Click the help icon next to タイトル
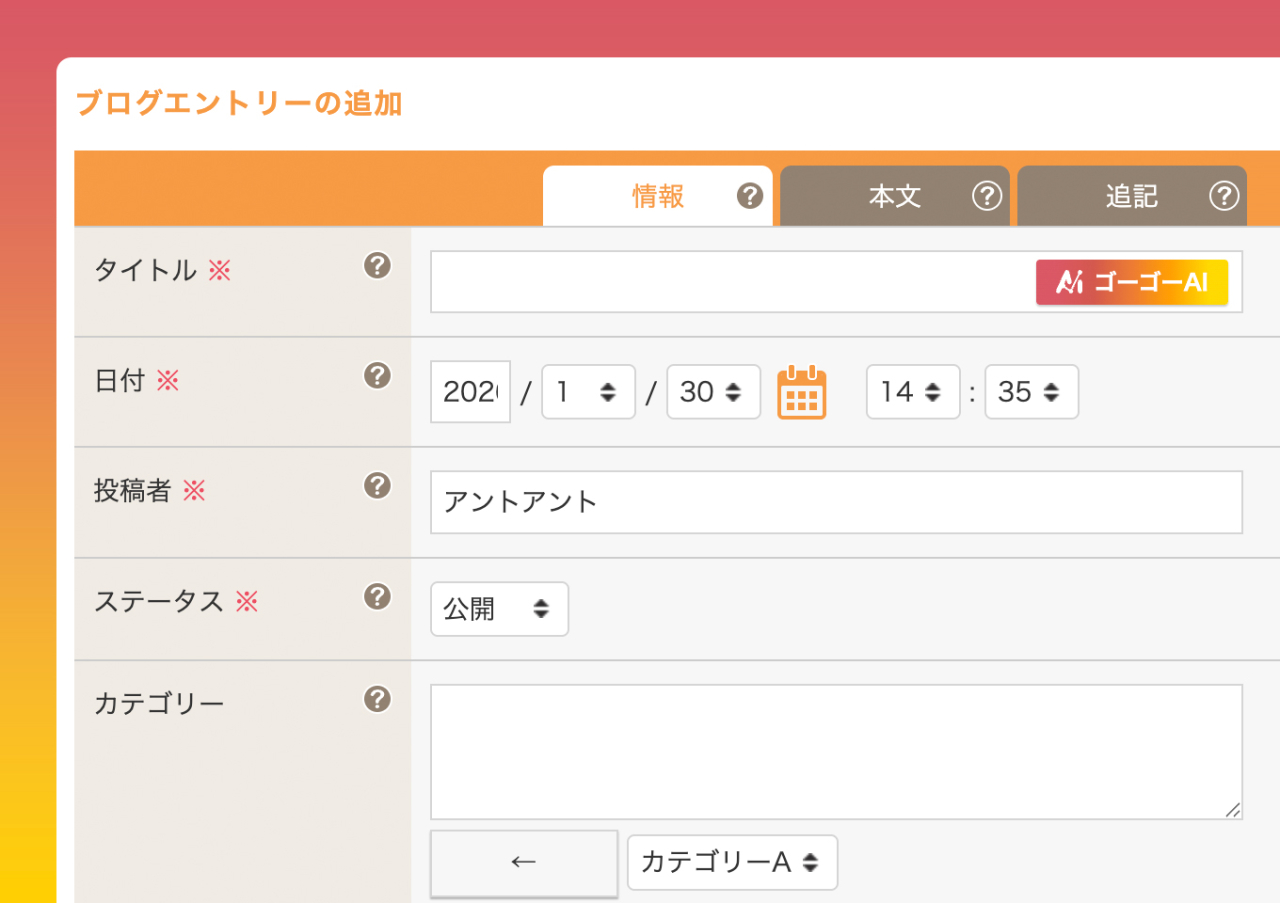1280x903 pixels. tap(377, 267)
